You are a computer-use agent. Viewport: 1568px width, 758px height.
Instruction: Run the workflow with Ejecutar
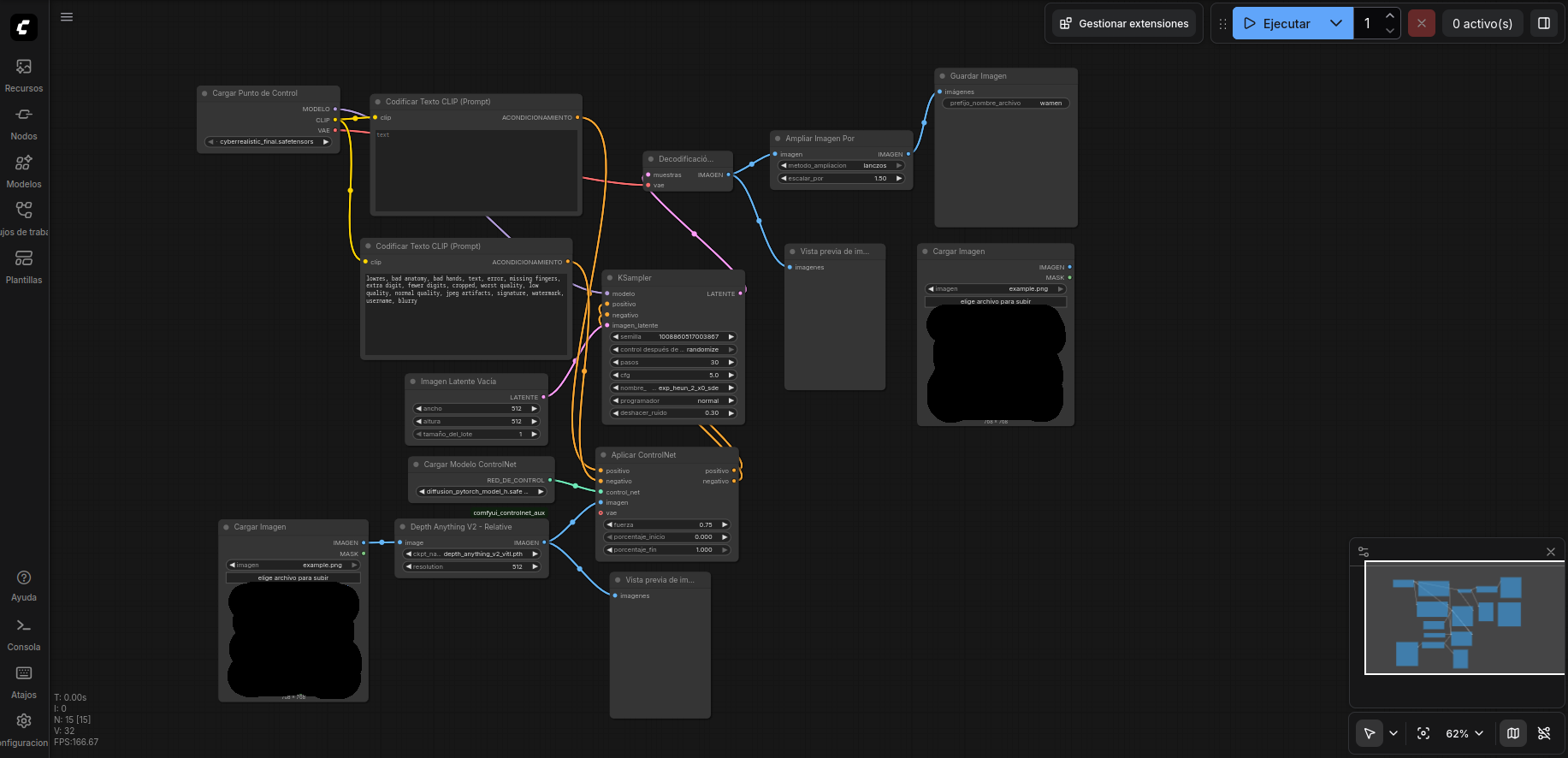1277,23
